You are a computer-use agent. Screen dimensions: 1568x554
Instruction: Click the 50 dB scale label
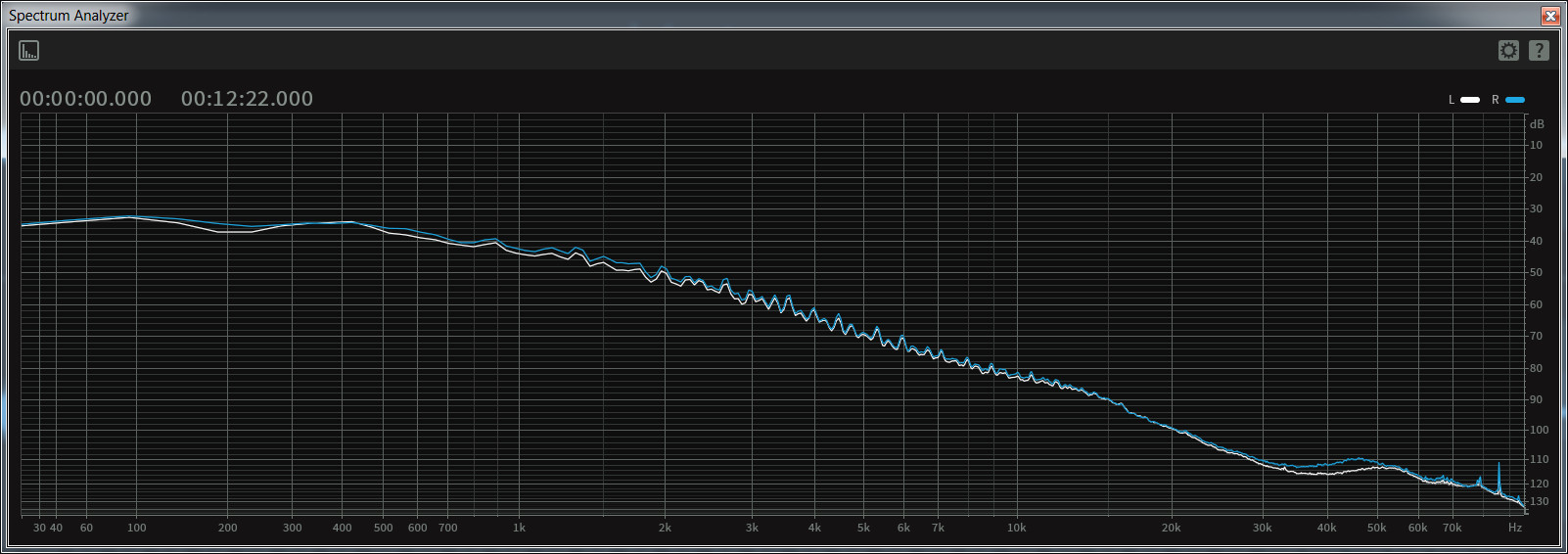point(1537,273)
